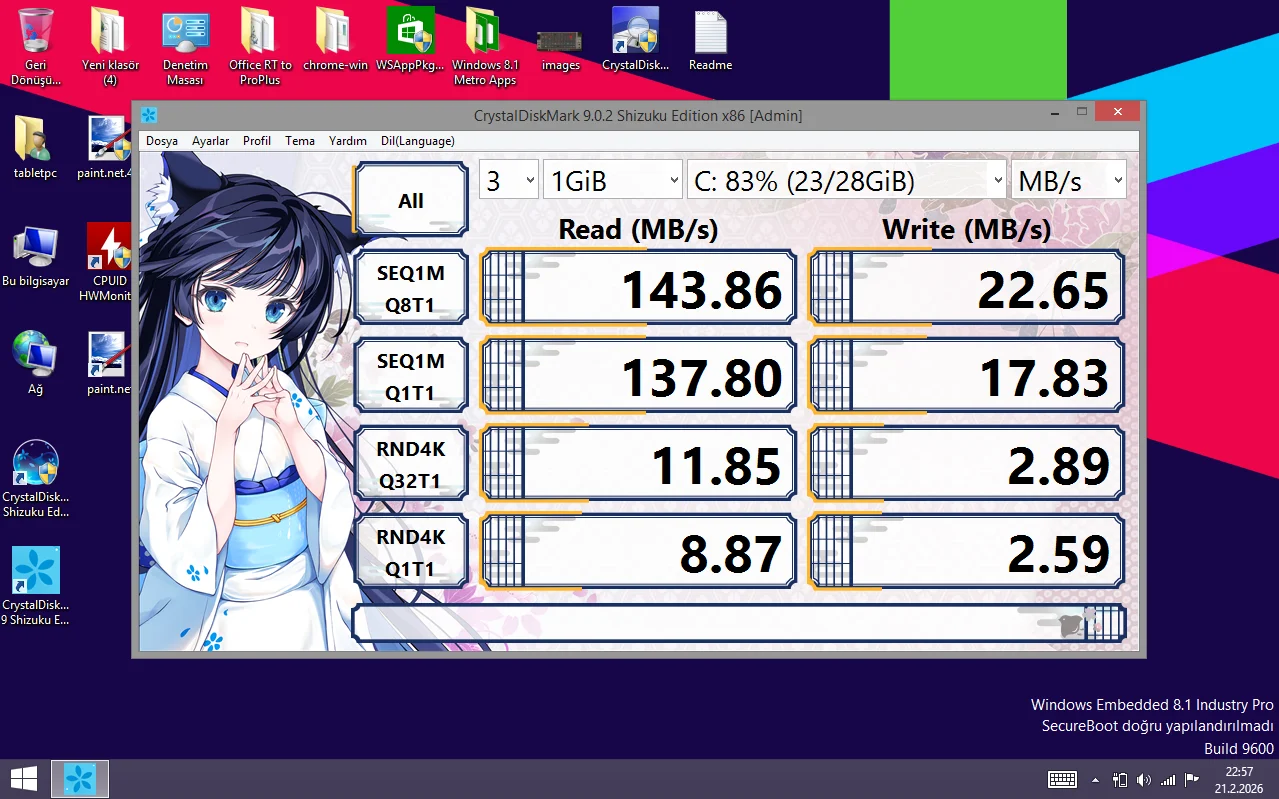The height and width of the screenshot is (799, 1279).
Task: Open the tabletpc folder icon
Action: tap(36, 148)
